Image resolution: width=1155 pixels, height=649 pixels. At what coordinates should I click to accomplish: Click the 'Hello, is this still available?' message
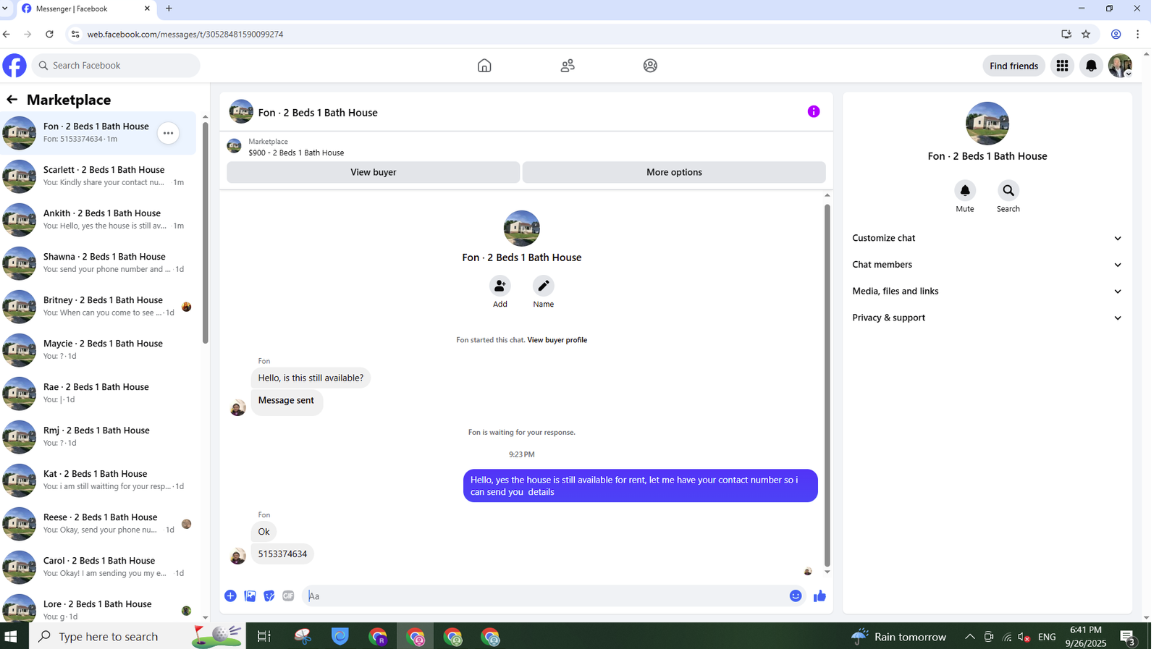[x=310, y=378]
